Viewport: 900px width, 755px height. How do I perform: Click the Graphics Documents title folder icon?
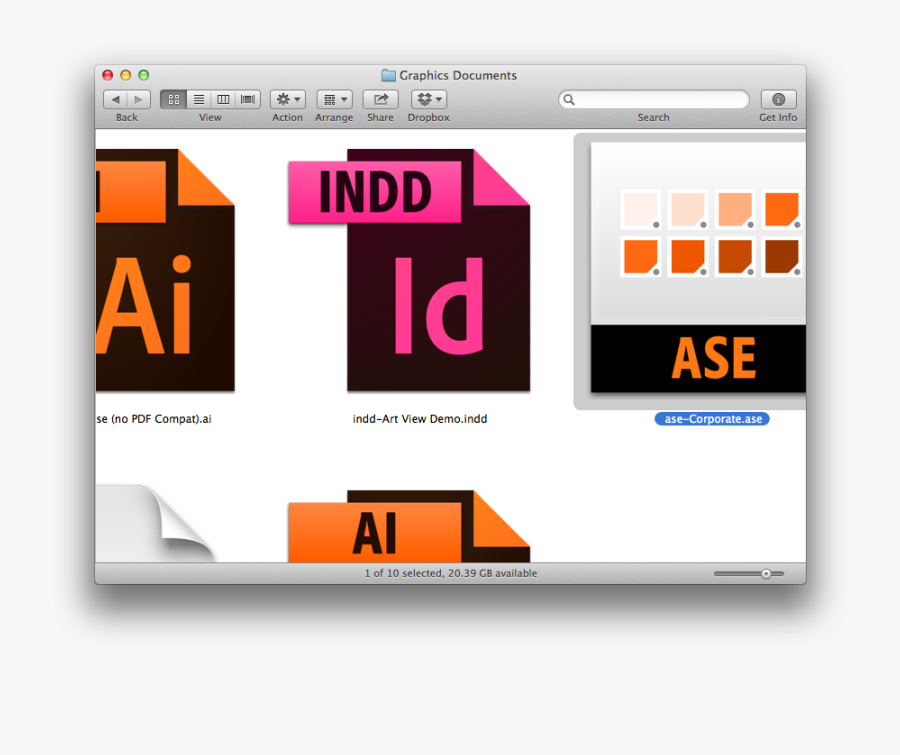pos(386,75)
